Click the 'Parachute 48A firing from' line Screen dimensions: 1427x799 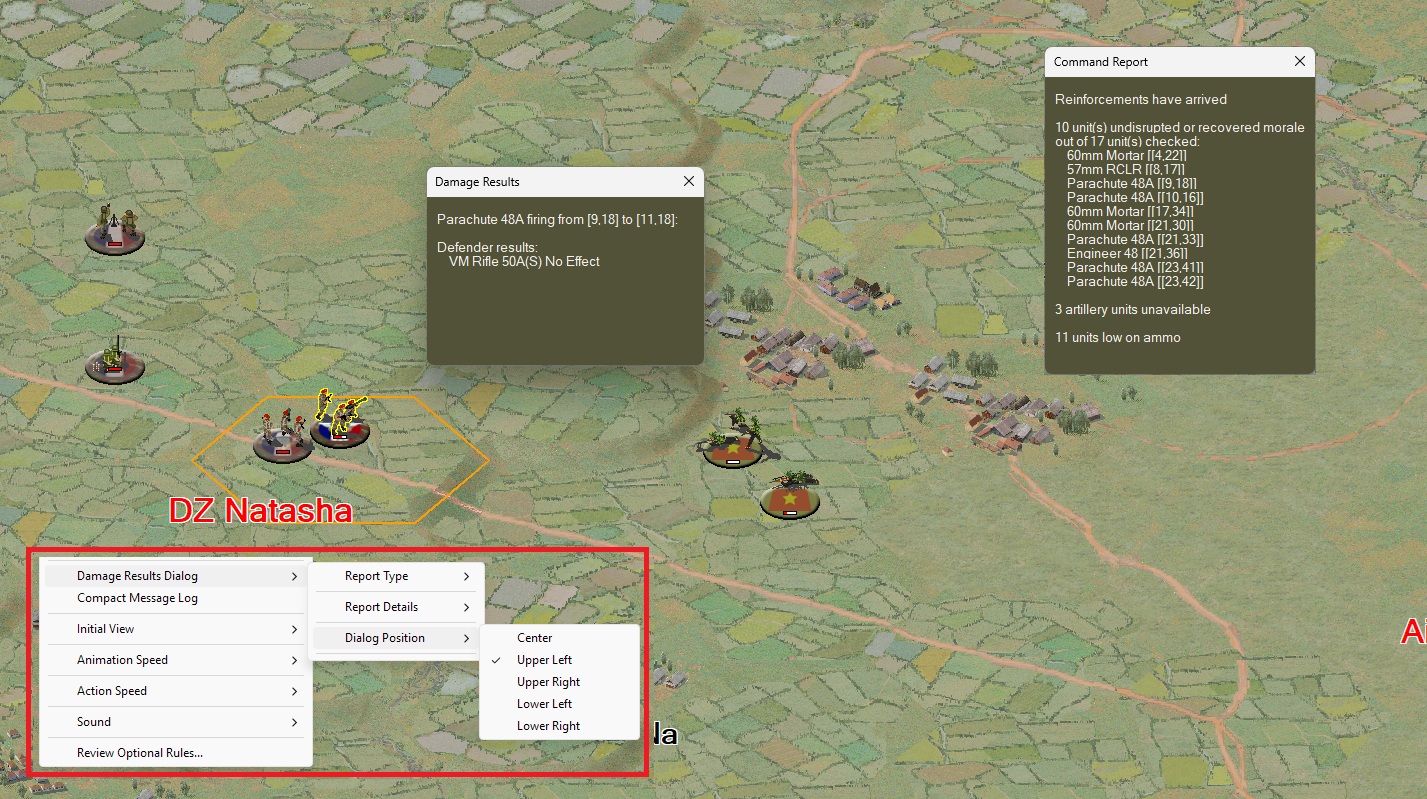coord(557,219)
